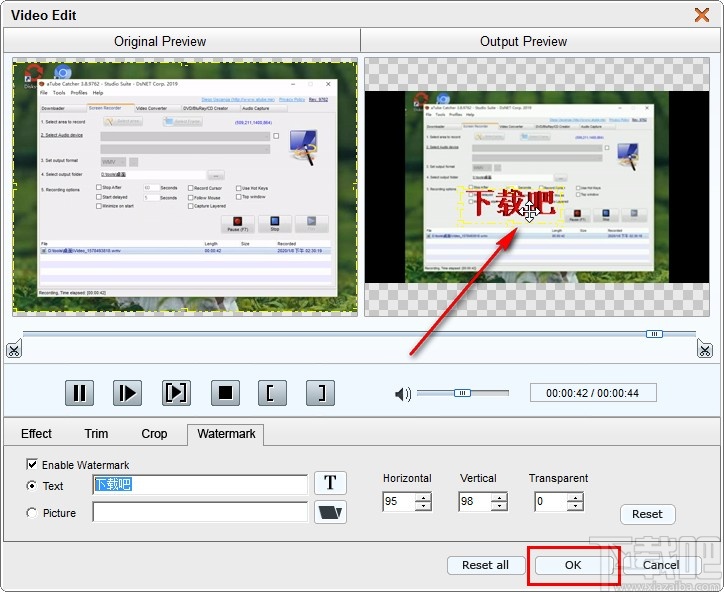Click the Pause playback button
Viewport: 724px width, 592px height.
click(79, 393)
